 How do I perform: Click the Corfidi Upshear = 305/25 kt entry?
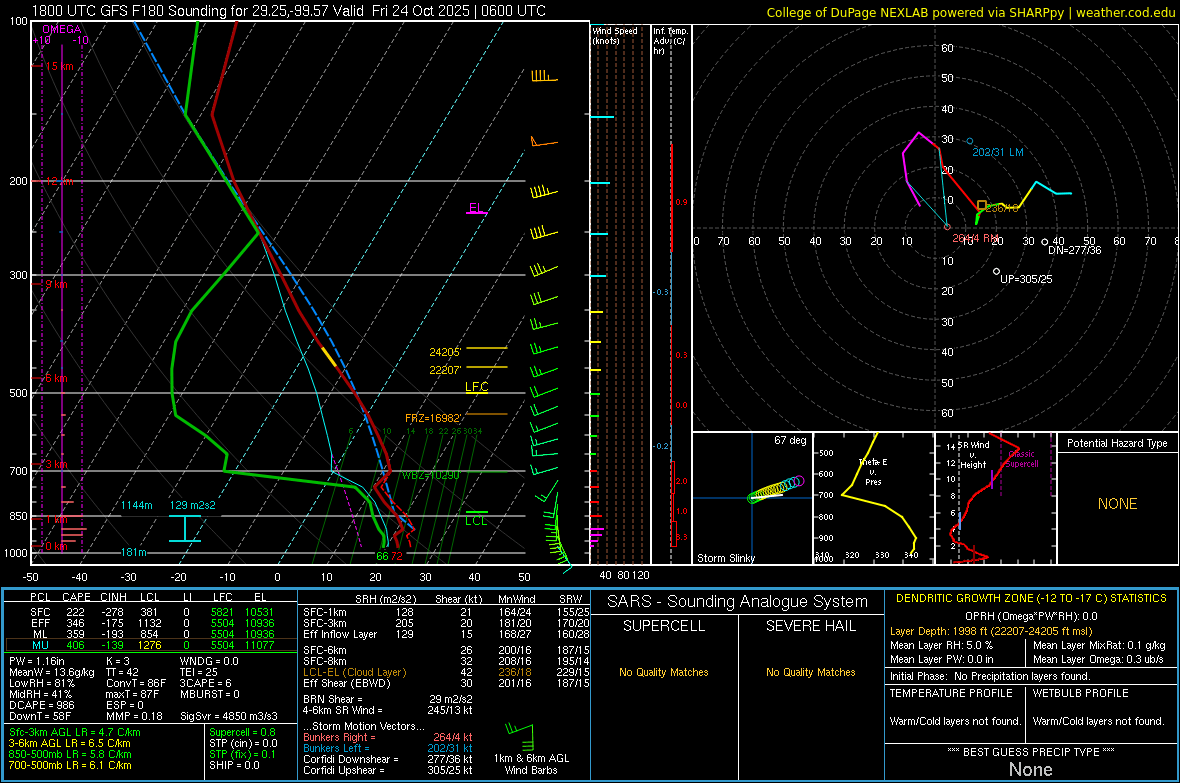pos(388,770)
